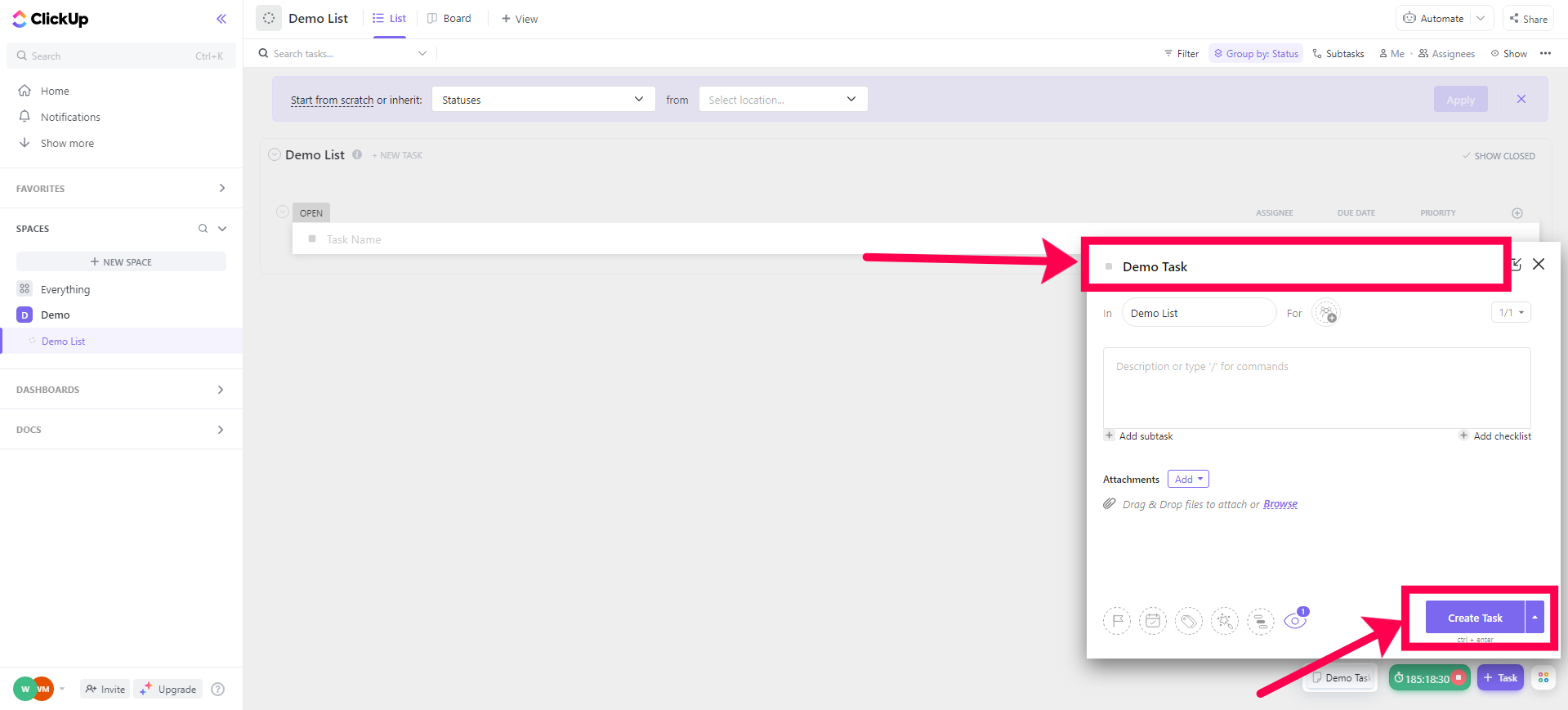Image resolution: width=1568 pixels, height=710 pixels.
Task: Expand the Docs section
Action: pos(221,430)
